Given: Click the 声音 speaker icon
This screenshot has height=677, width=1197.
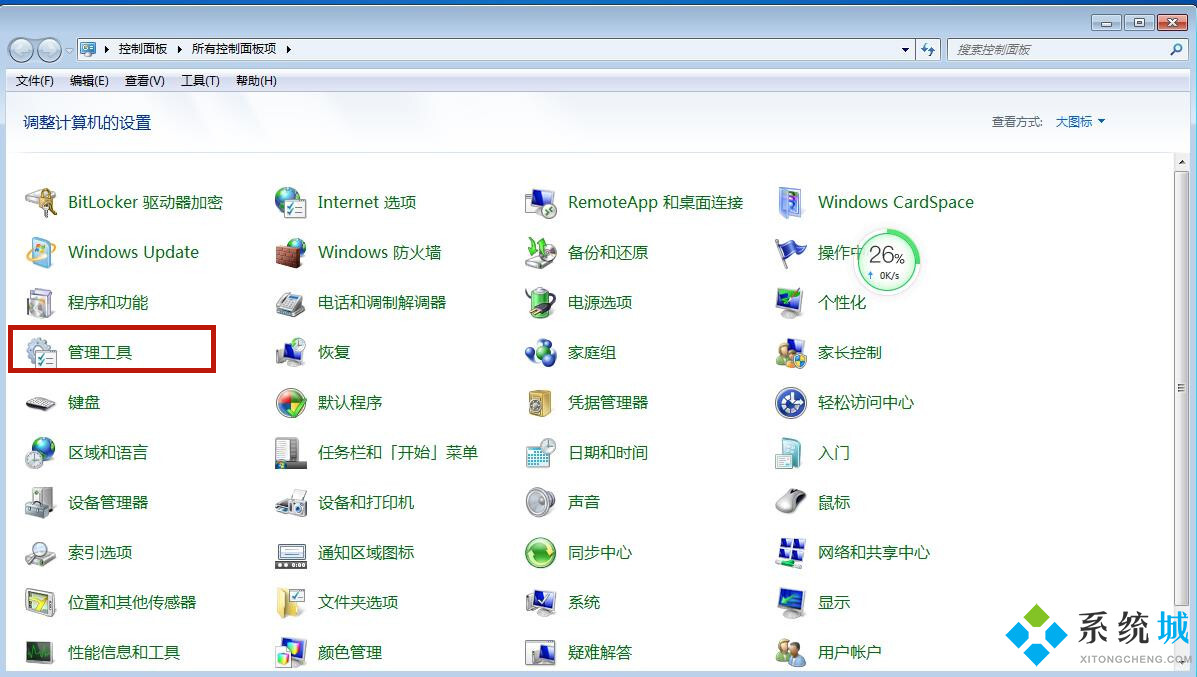Looking at the screenshot, I should 540,503.
